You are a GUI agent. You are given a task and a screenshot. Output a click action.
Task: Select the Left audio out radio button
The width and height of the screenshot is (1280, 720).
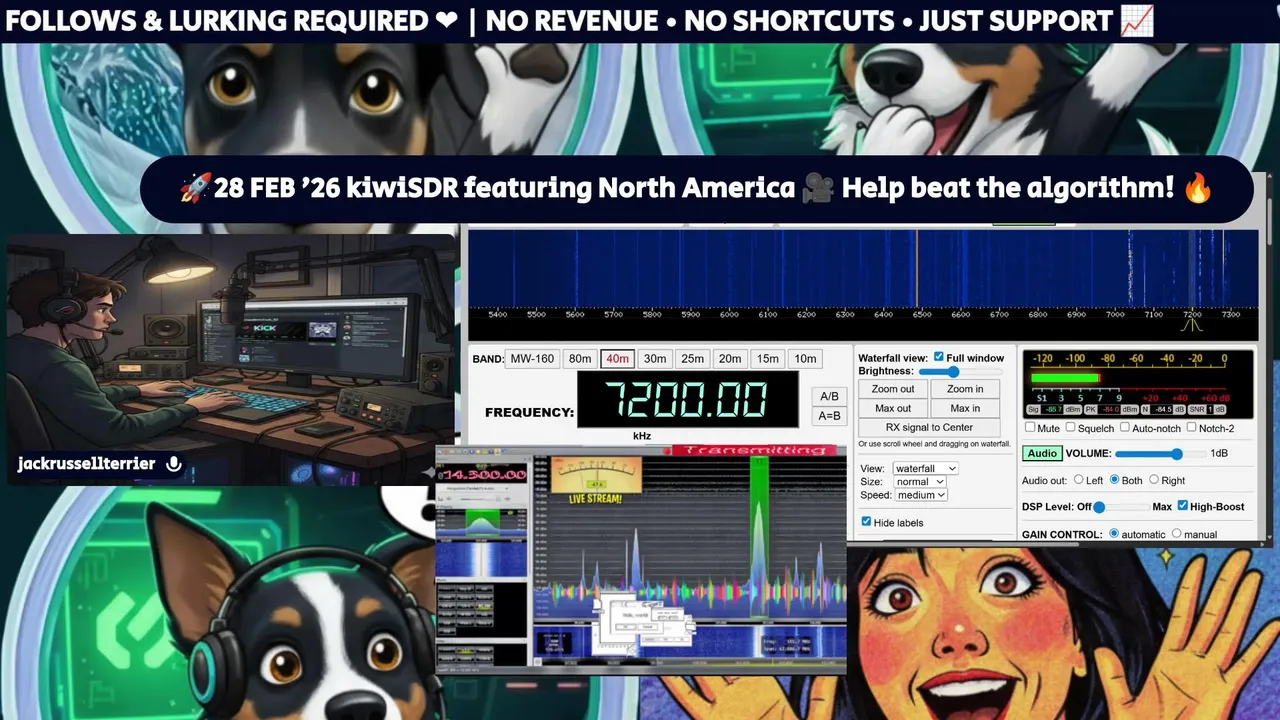coord(1078,480)
